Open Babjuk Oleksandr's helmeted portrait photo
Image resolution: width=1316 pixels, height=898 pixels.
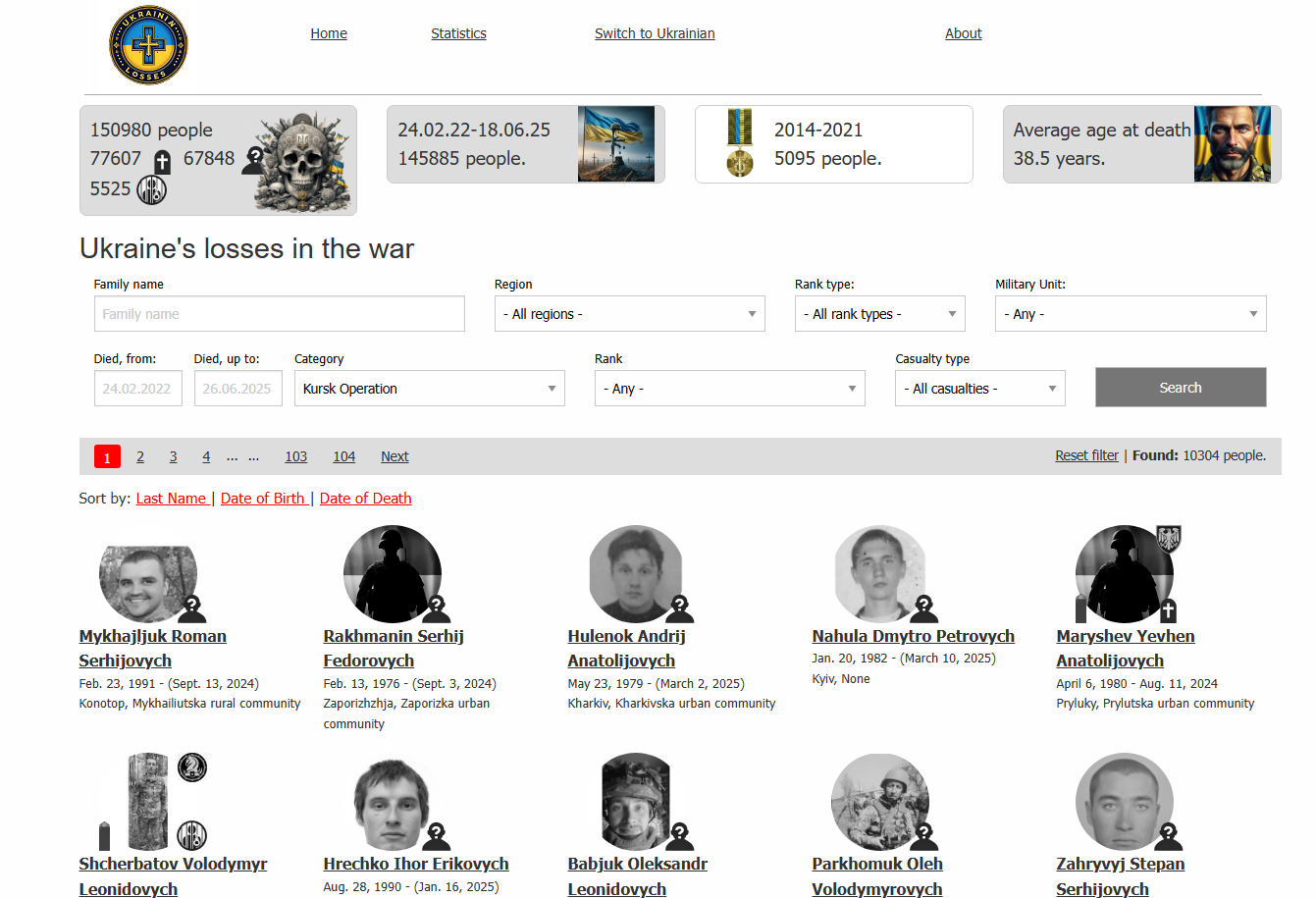coord(636,802)
